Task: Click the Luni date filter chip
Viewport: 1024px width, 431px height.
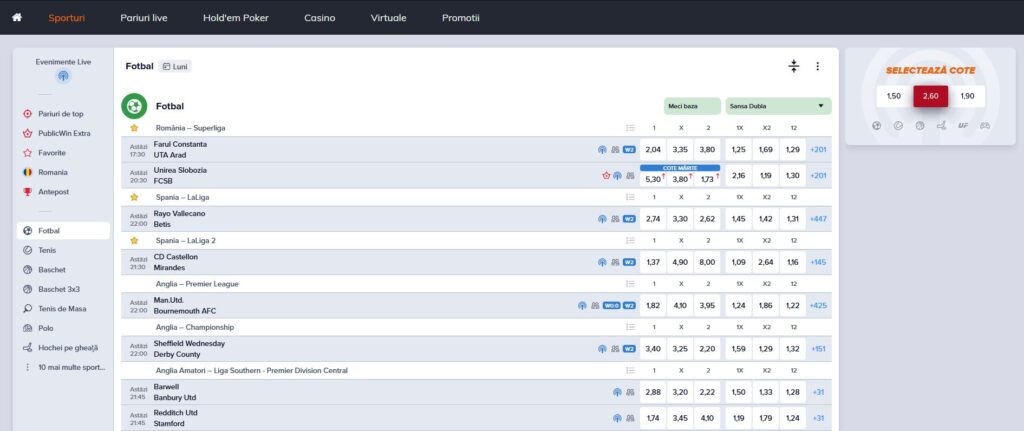Action: click(x=175, y=66)
